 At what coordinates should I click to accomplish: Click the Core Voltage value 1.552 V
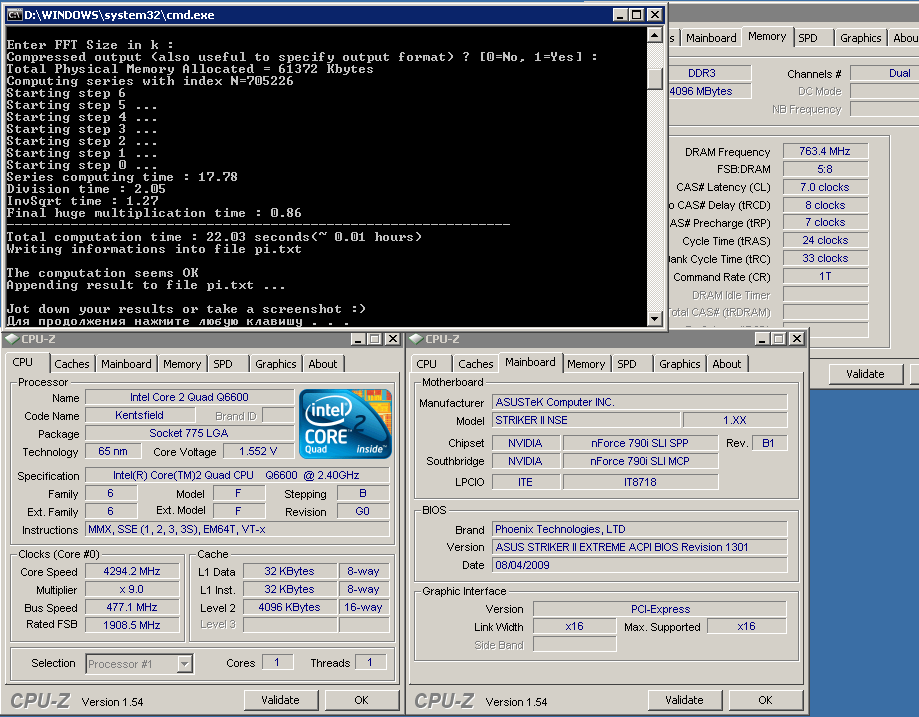(x=258, y=451)
